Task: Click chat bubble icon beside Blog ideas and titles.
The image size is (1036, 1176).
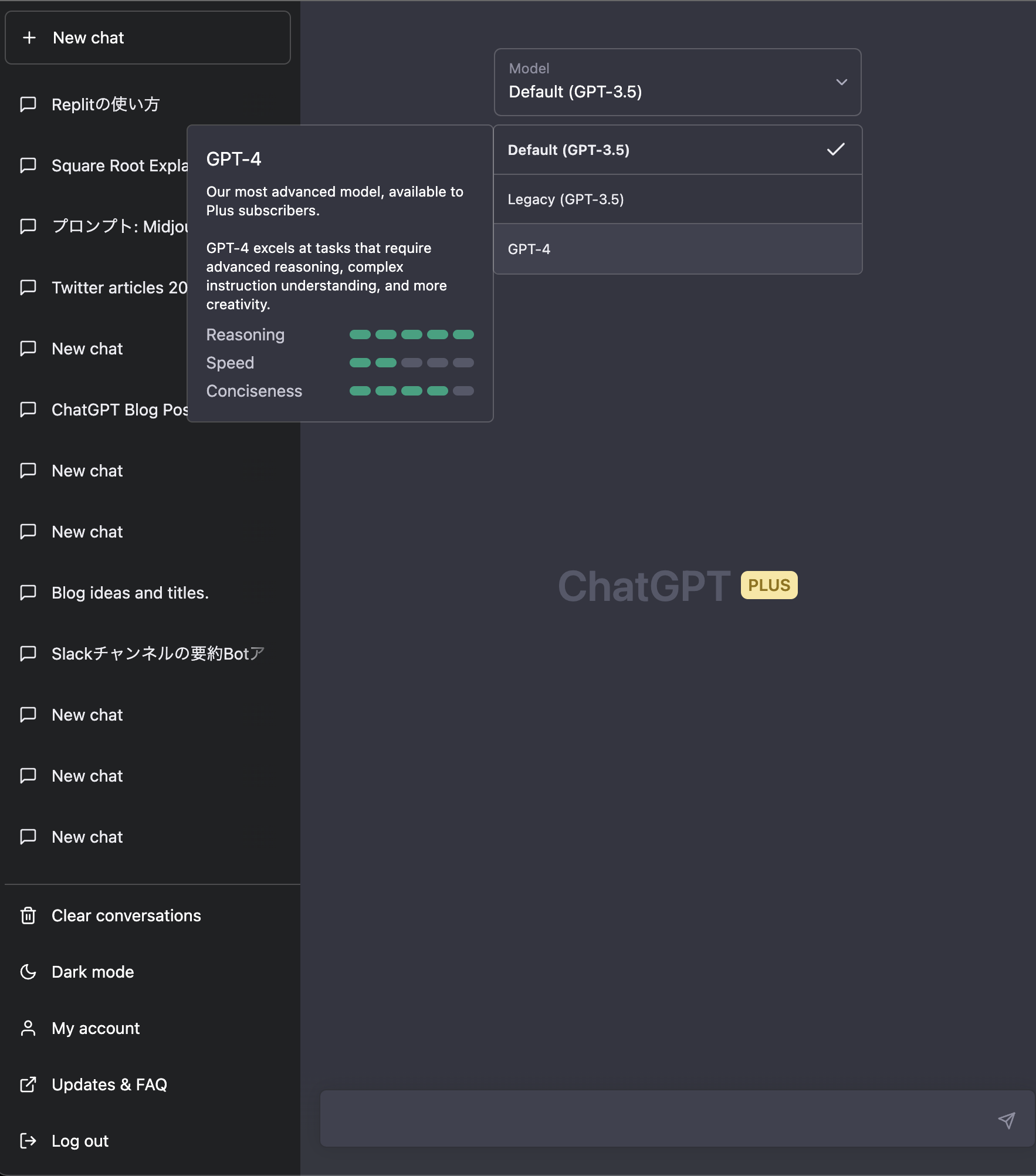Action: click(28, 593)
